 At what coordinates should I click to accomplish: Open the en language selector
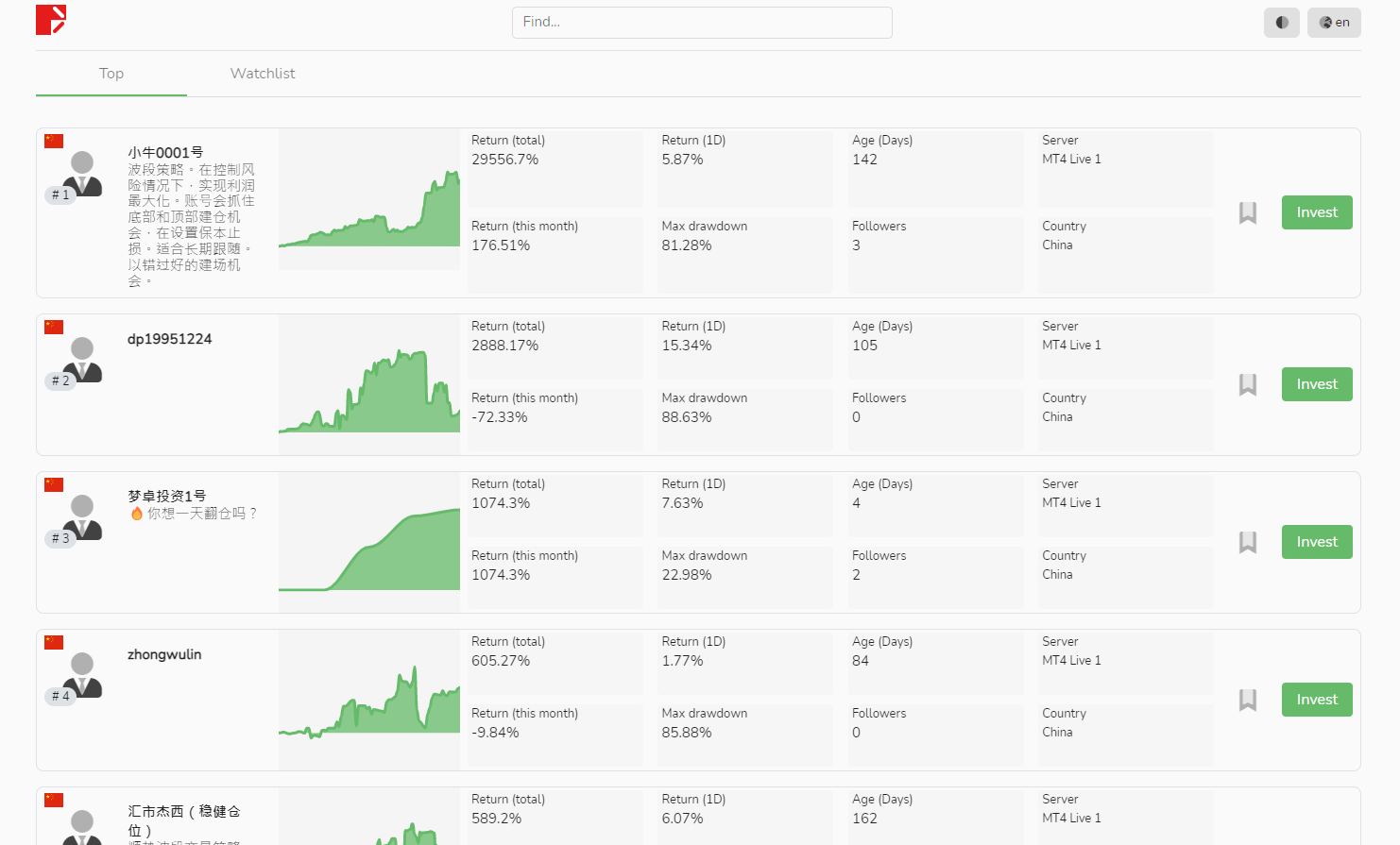coord(1333,23)
